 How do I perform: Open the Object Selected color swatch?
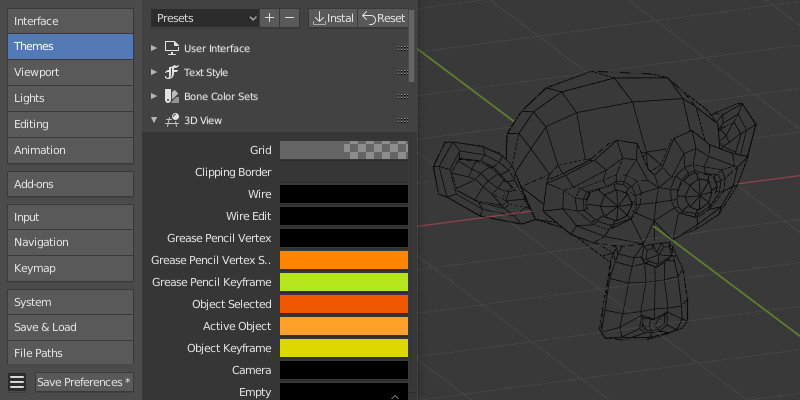pyautogui.click(x=344, y=304)
